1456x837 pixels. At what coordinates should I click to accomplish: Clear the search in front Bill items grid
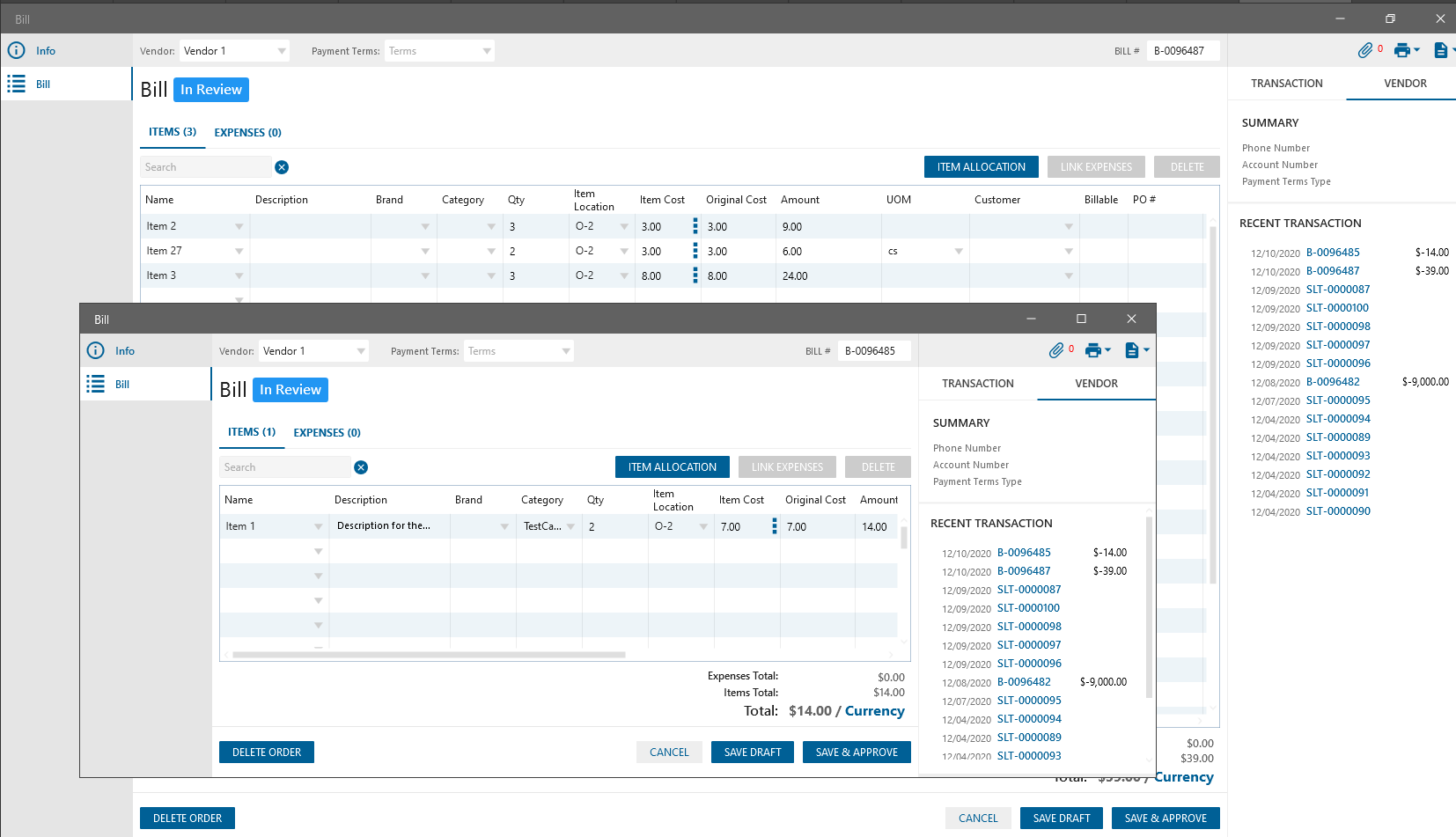pos(361,467)
